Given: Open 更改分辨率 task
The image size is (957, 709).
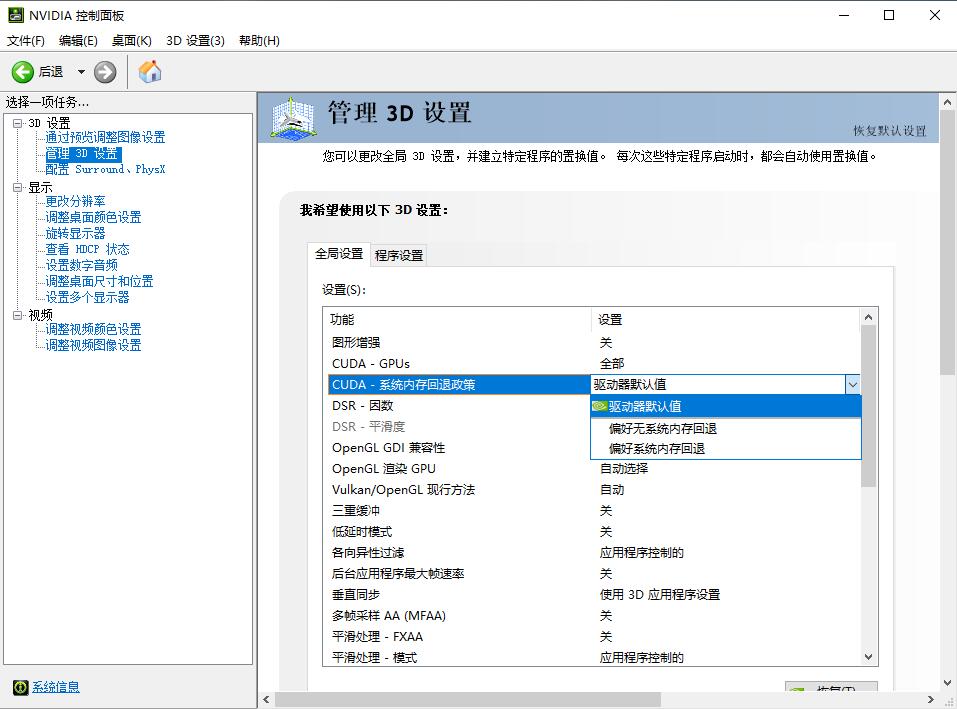Looking at the screenshot, I should [x=75, y=201].
